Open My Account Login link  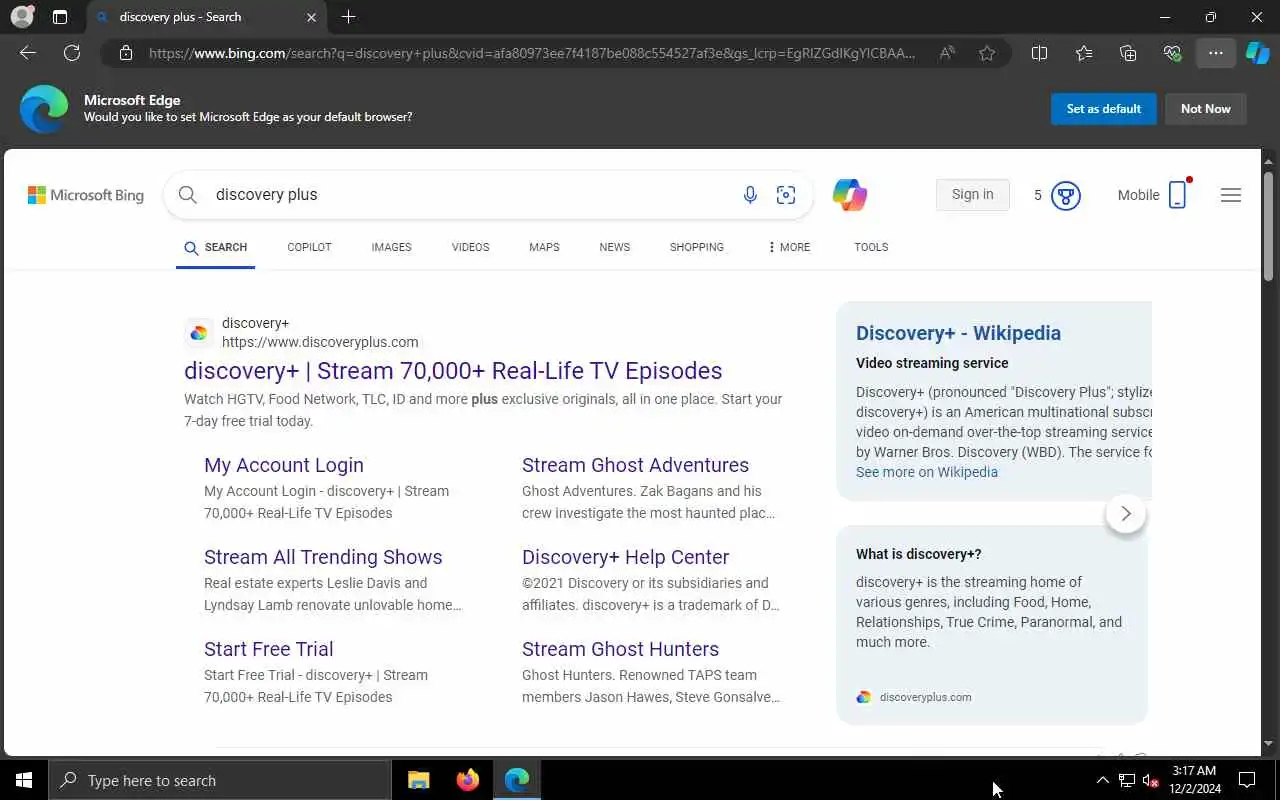[284, 465]
